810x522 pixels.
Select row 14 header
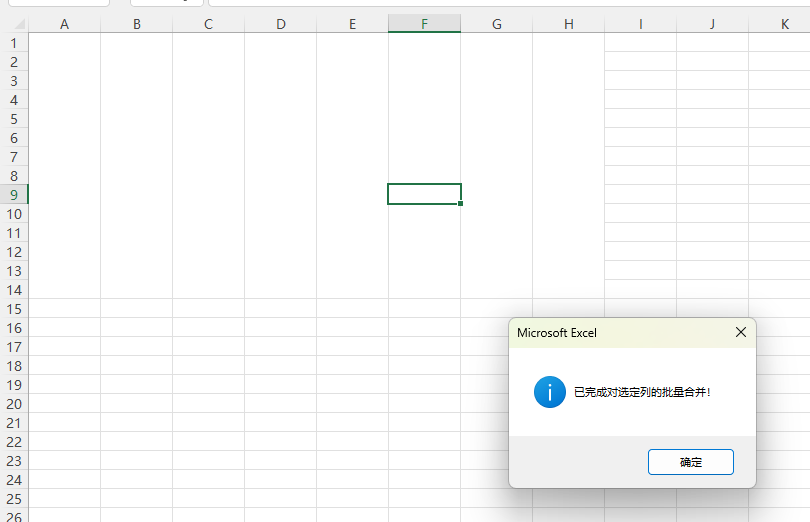14,289
